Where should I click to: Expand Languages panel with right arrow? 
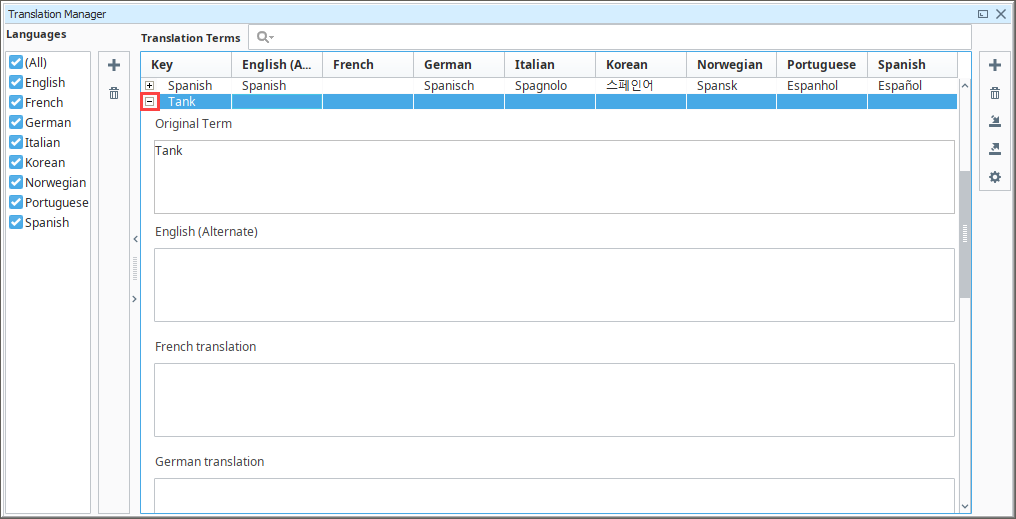coord(135,299)
